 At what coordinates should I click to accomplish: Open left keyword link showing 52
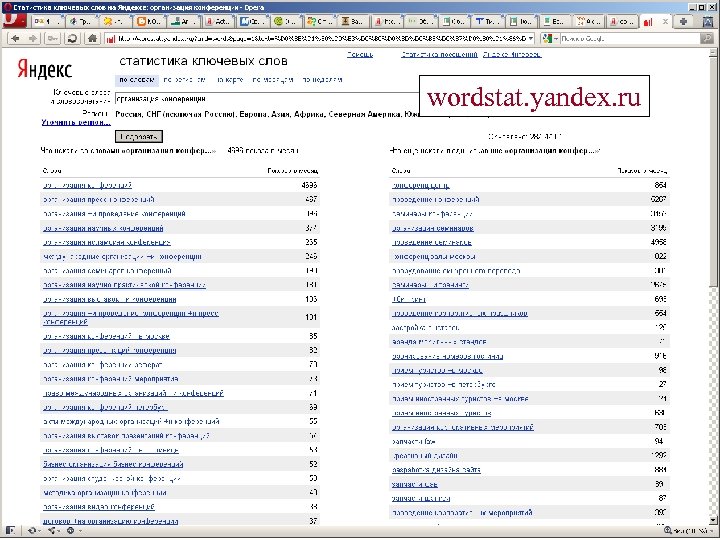[113, 465]
